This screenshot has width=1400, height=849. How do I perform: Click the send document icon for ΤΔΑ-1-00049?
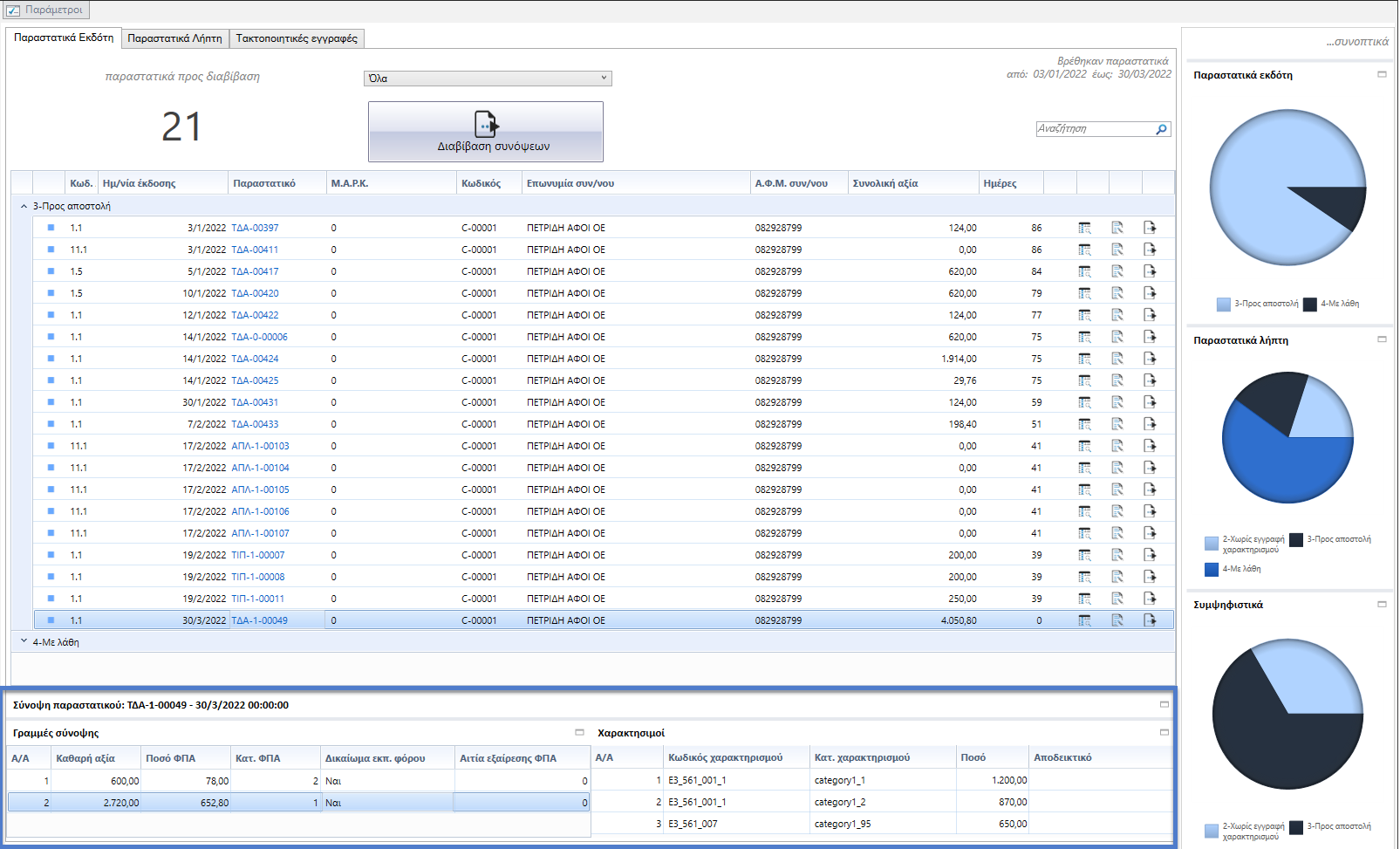click(x=1150, y=620)
